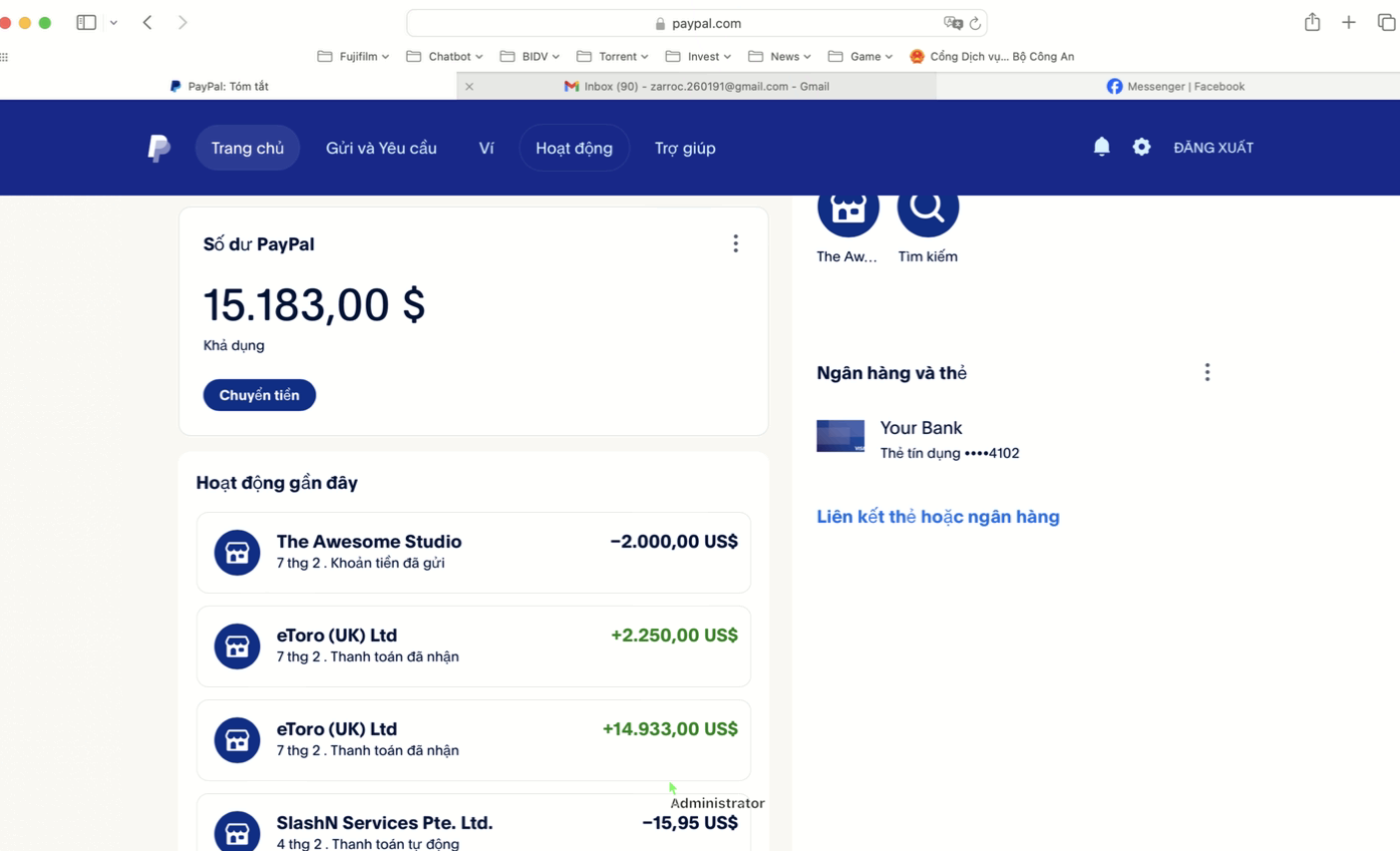Click Liên kết thẻ hoặc ngân hàng link
This screenshot has height=851, width=1400.
pos(938,517)
